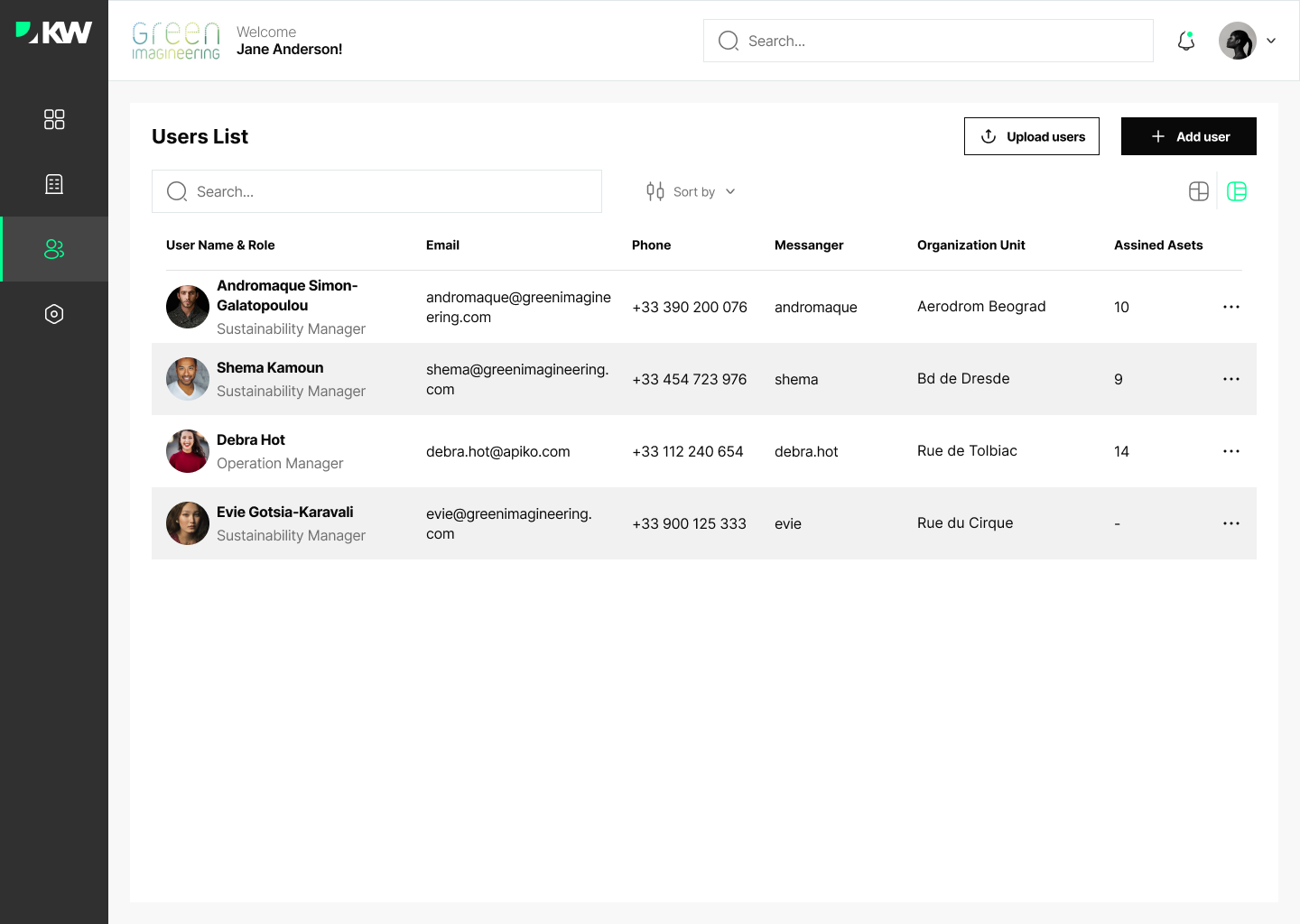The width and height of the screenshot is (1300, 924).
Task: Click the Organization Unit column header
Action: (971, 245)
